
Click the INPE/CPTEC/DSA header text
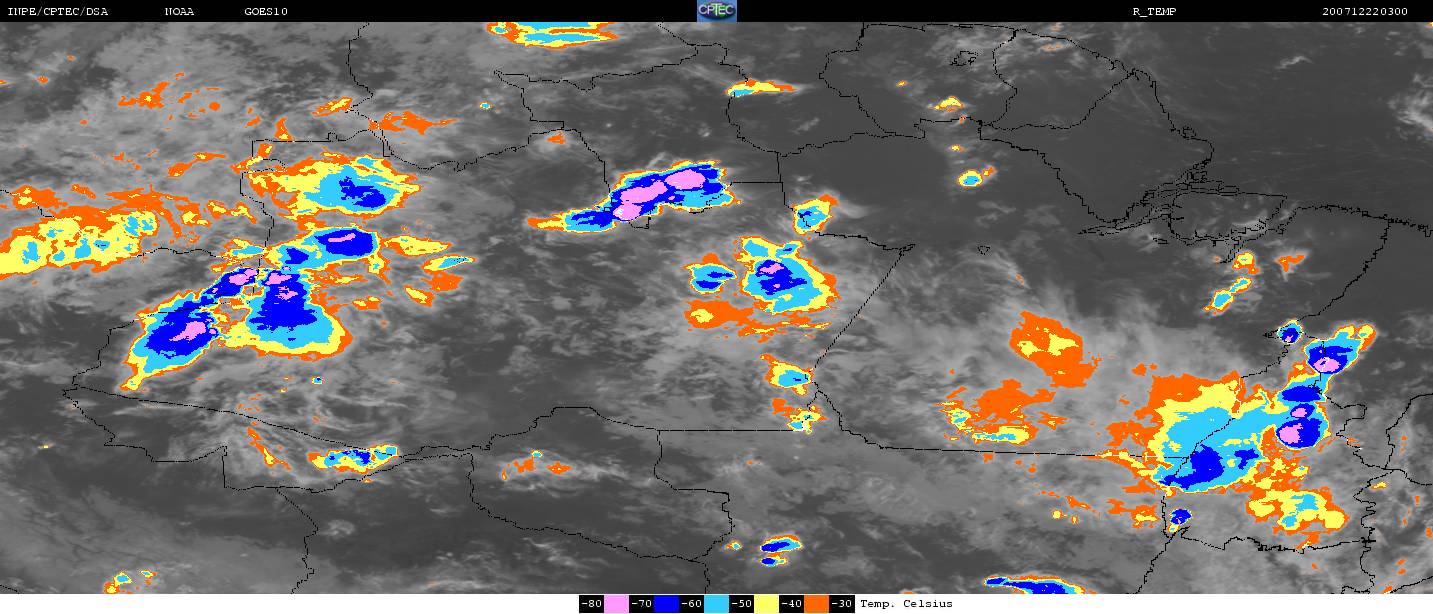coord(58,12)
